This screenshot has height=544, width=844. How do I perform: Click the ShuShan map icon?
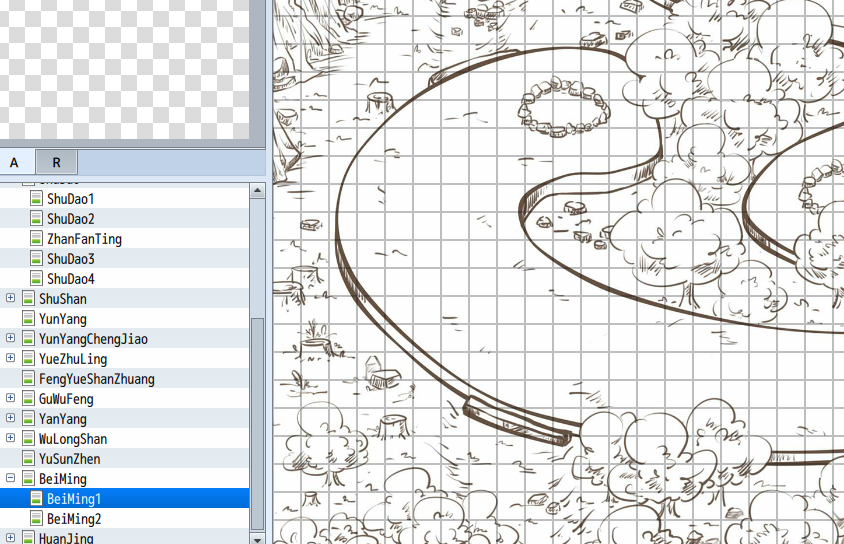[x=29, y=298]
